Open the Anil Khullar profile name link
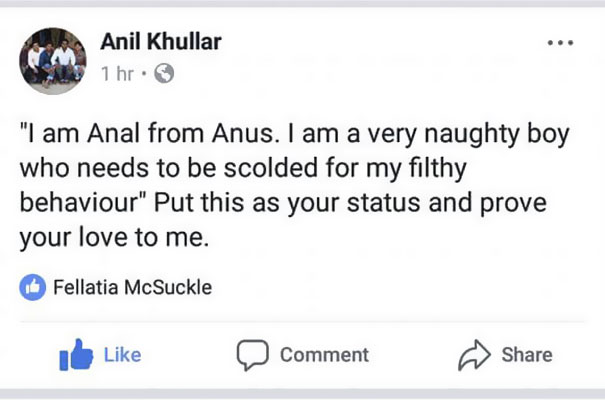605x400 pixels. tap(161, 42)
